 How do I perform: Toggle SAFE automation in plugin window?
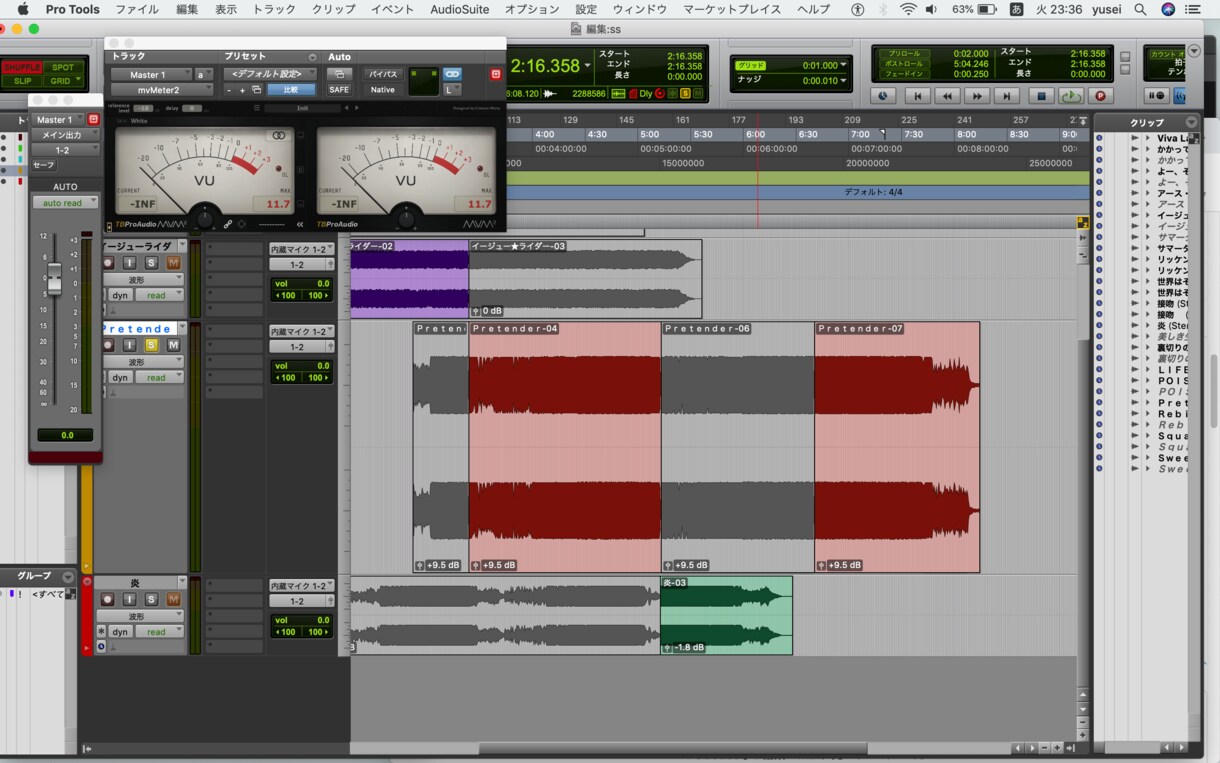[x=339, y=90]
